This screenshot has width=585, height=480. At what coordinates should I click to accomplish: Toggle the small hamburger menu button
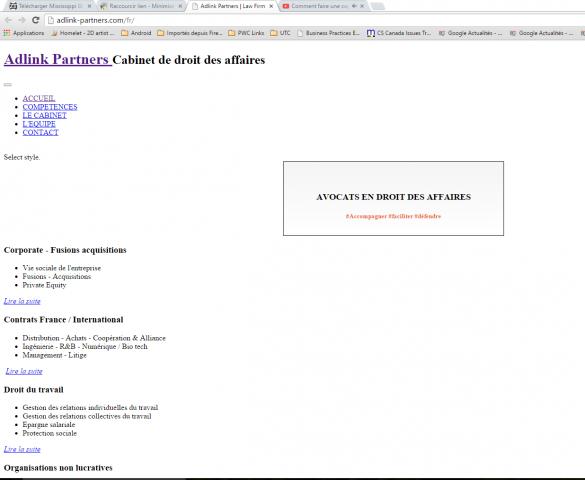[x=7, y=85]
